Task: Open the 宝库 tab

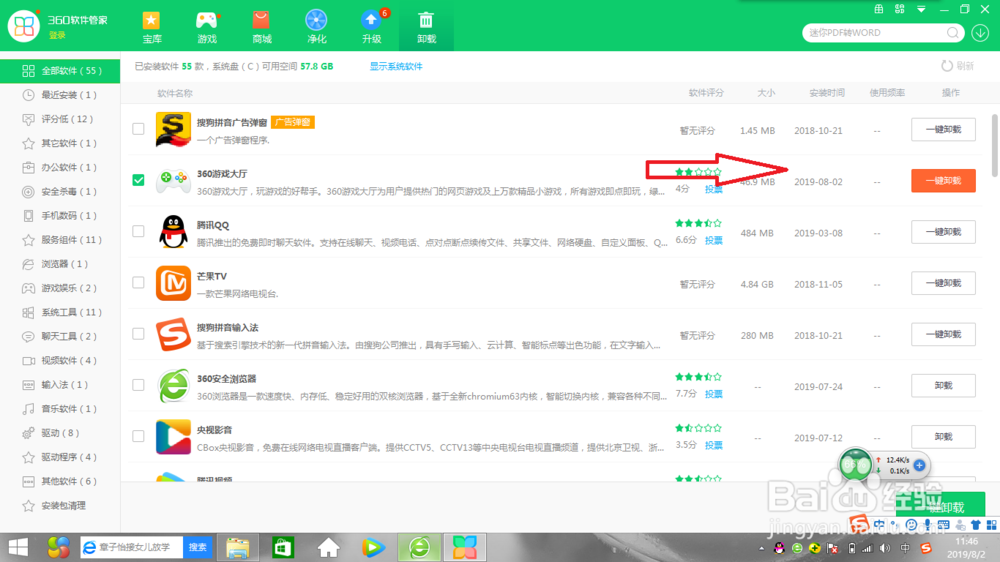Action: coord(152,27)
